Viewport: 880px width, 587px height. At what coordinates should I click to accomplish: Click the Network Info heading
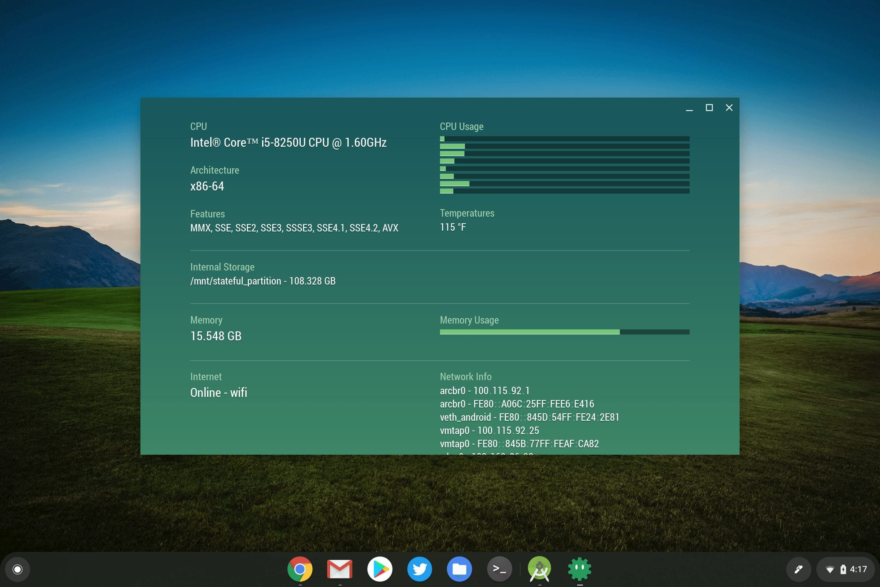click(465, 377)
